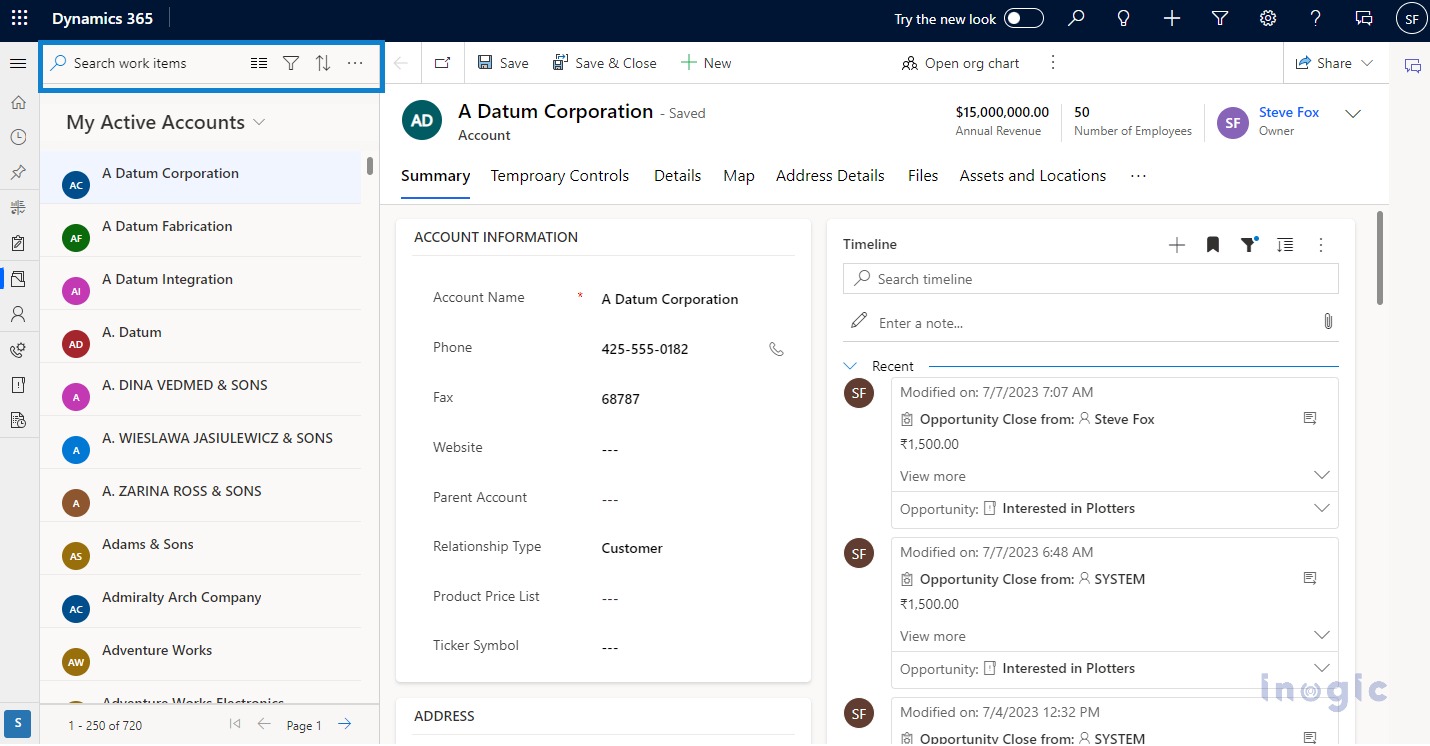Open timeline more commands ellipsis
1430x746 pixels.
coord(1321,244)
